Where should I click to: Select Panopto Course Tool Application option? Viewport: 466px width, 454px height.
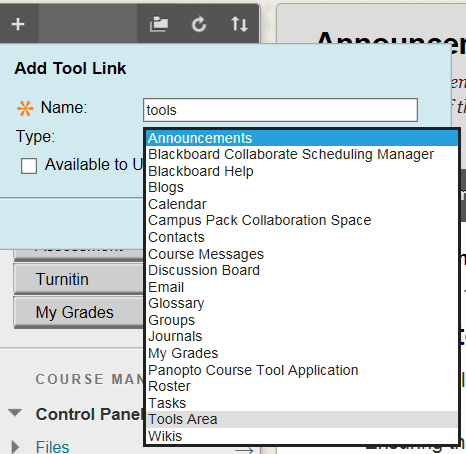(x=302, y=370)
